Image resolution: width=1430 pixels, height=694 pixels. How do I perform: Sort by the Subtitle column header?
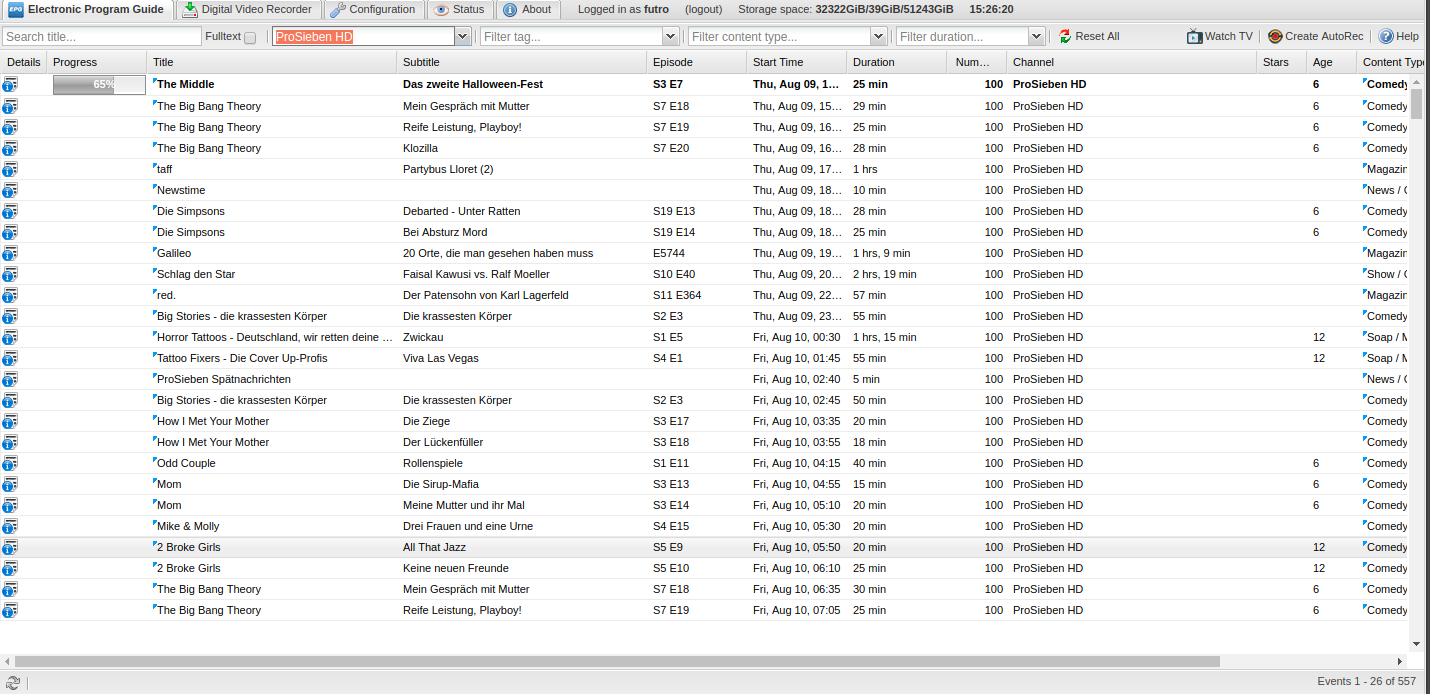point(522,62)
